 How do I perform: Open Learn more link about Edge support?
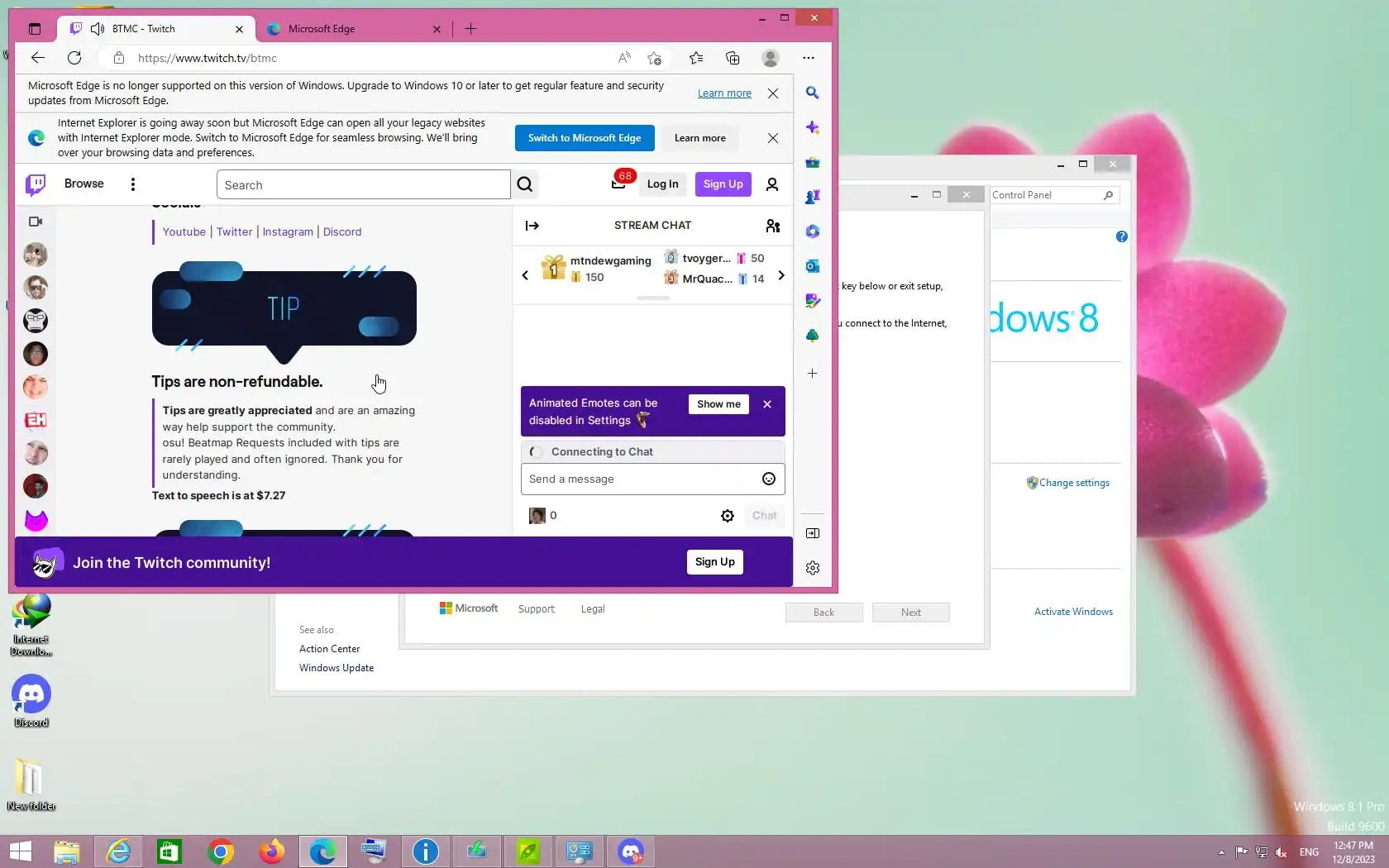pos(724,93)
